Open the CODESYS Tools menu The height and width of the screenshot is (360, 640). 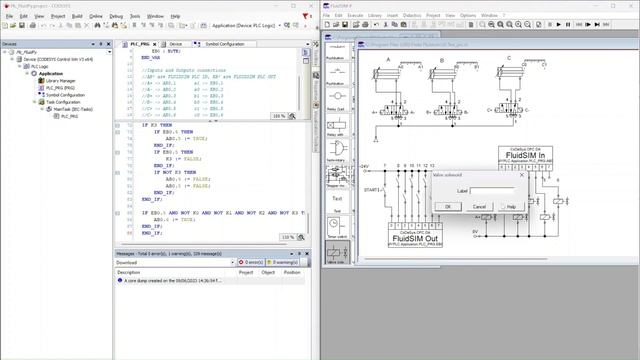(135, 16)
